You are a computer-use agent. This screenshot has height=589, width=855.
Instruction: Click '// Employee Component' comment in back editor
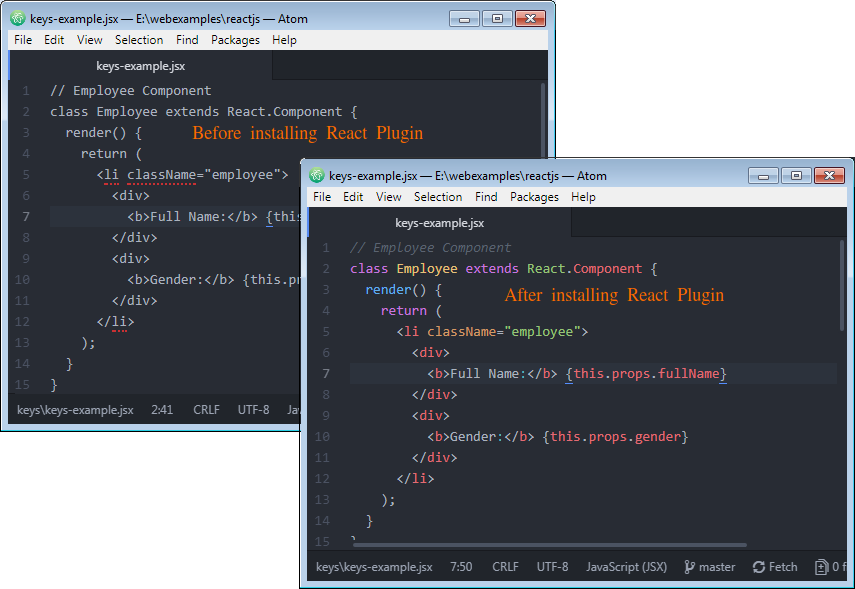[x=130, y=91]
